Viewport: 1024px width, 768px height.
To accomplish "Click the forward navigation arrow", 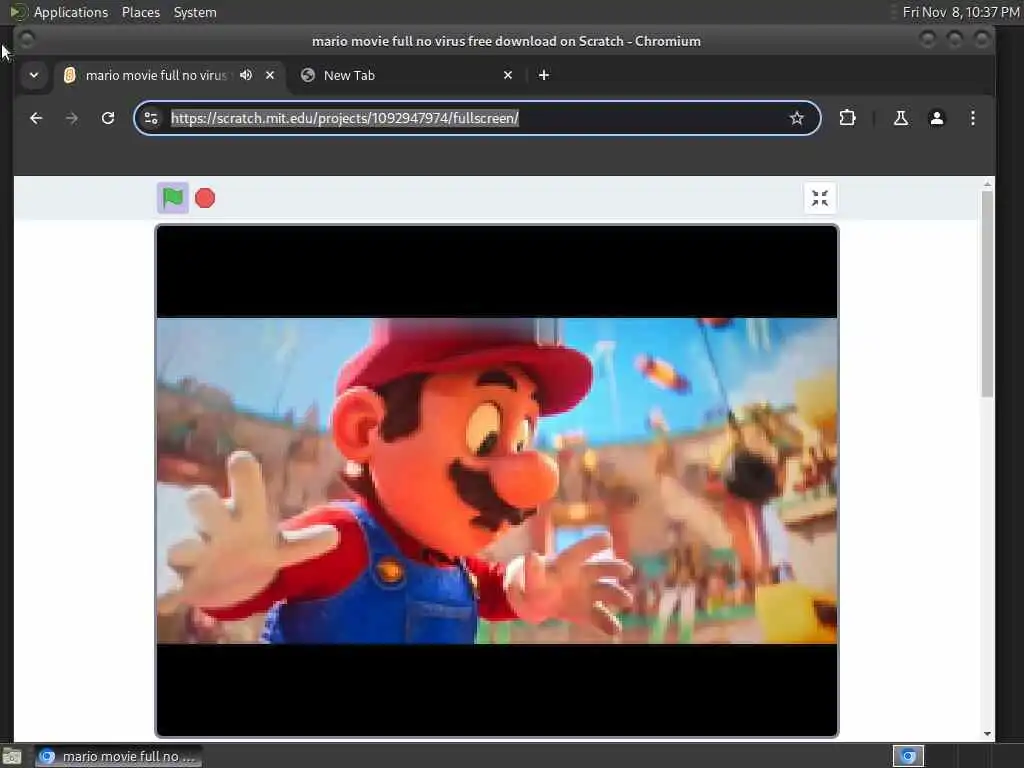I will tap(72, 118).
